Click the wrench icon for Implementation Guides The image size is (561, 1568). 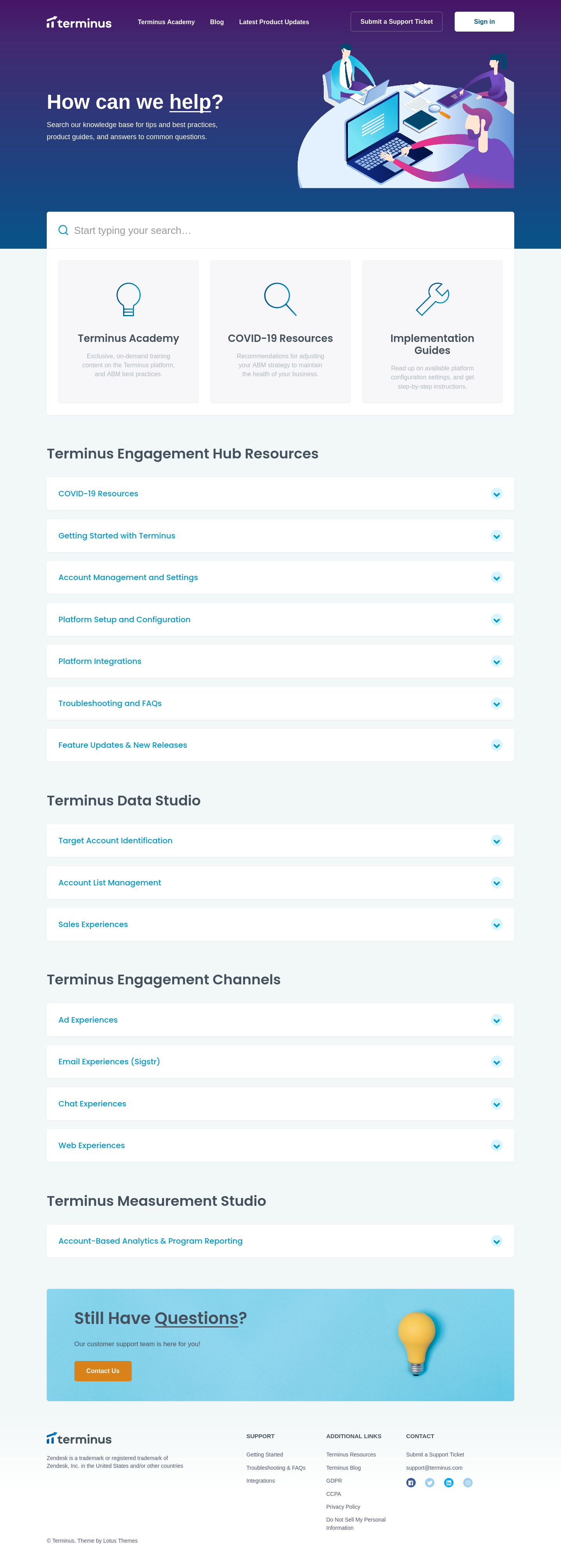(432, 299)
